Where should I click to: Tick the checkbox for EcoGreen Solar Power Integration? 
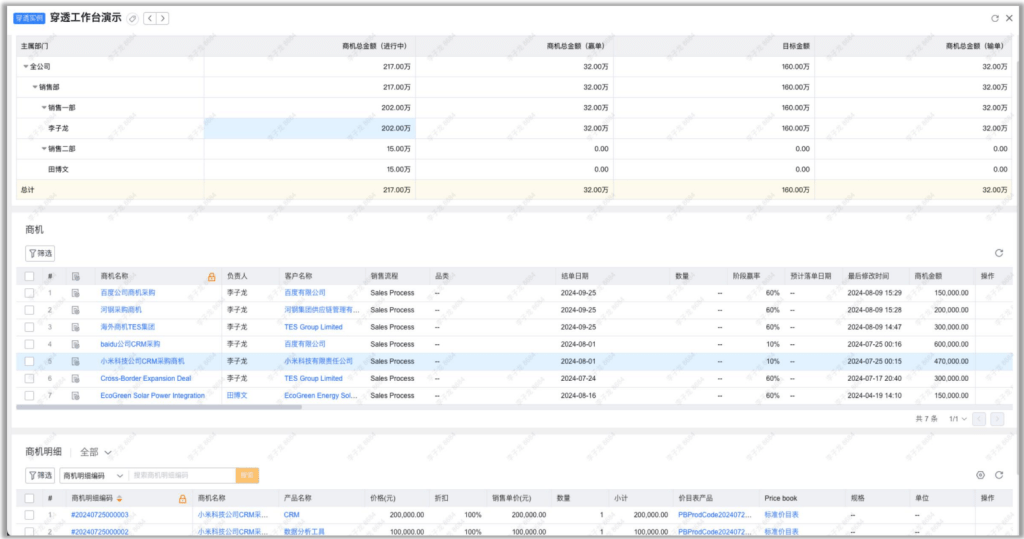pos(29,395)
